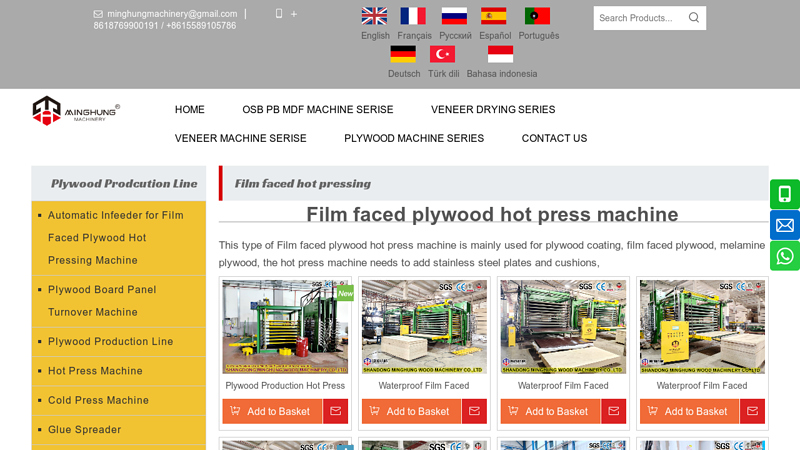Add third product Waterproof Film Faced to basket
800x450 pixels.
[x=550, y=411]
